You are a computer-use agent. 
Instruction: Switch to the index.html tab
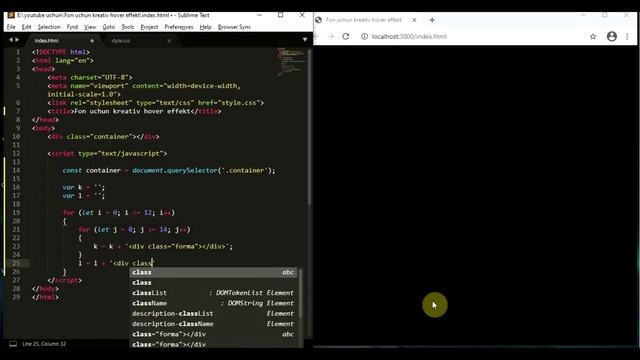coord(47,40)
